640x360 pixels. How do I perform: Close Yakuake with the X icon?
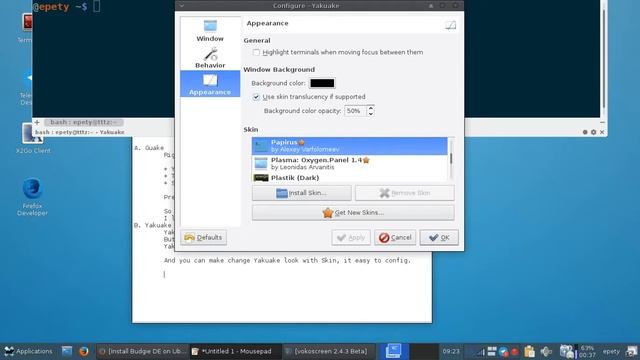pyautogui.click(x=602, y=132)
